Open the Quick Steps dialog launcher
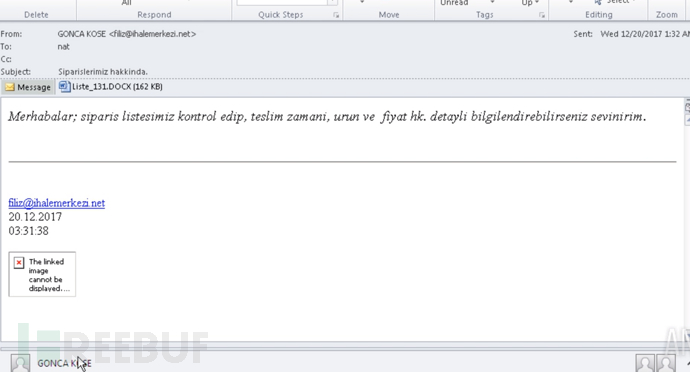Screen dimensions: 690x372 pyautogui.click(x=336, y=15)
